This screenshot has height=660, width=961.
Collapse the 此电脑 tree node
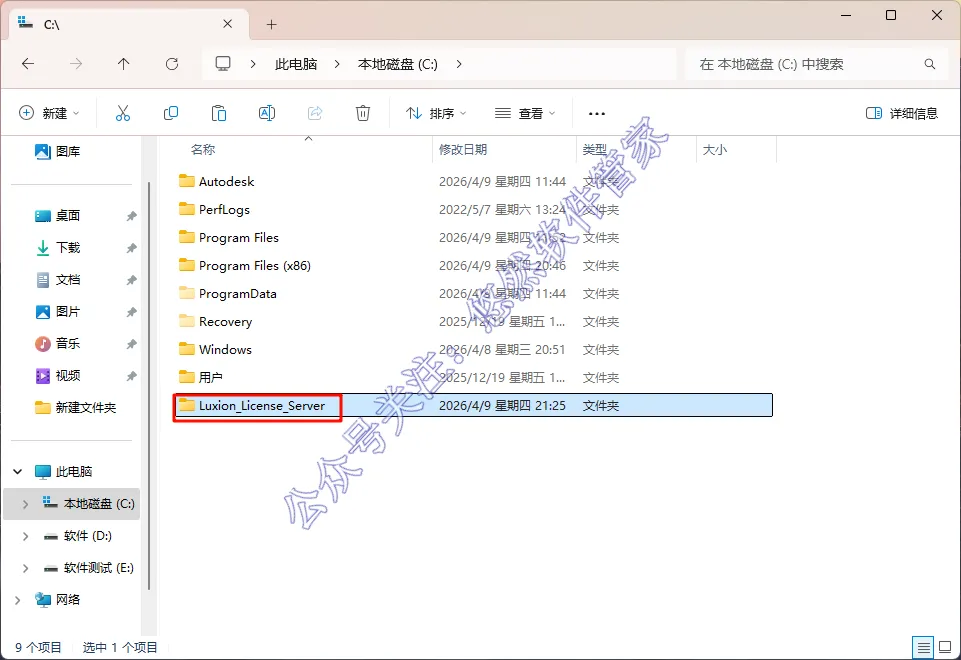pyautogui.click(x=18, y=472)
